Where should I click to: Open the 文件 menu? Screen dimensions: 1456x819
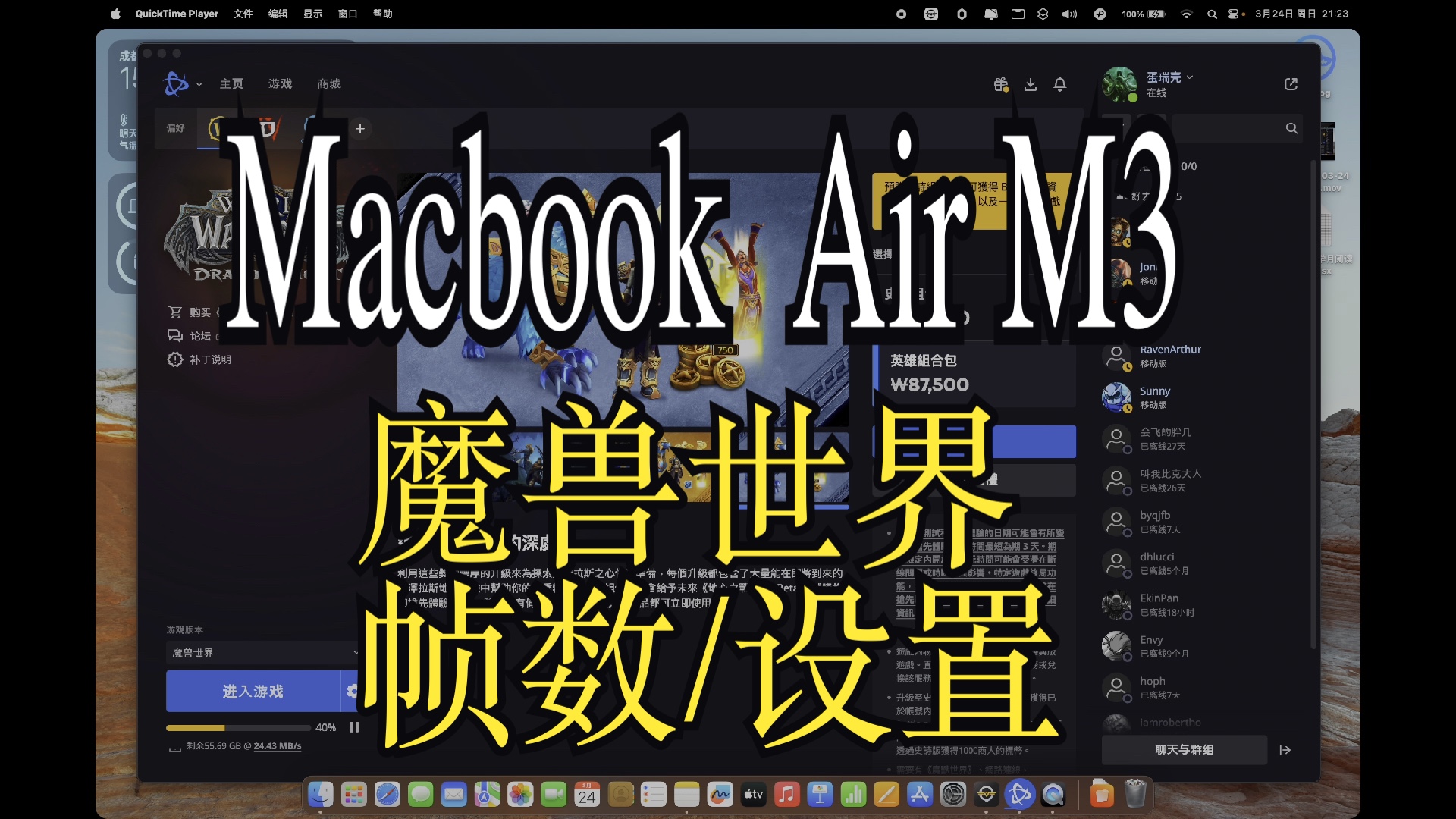[x=243, y=14]
